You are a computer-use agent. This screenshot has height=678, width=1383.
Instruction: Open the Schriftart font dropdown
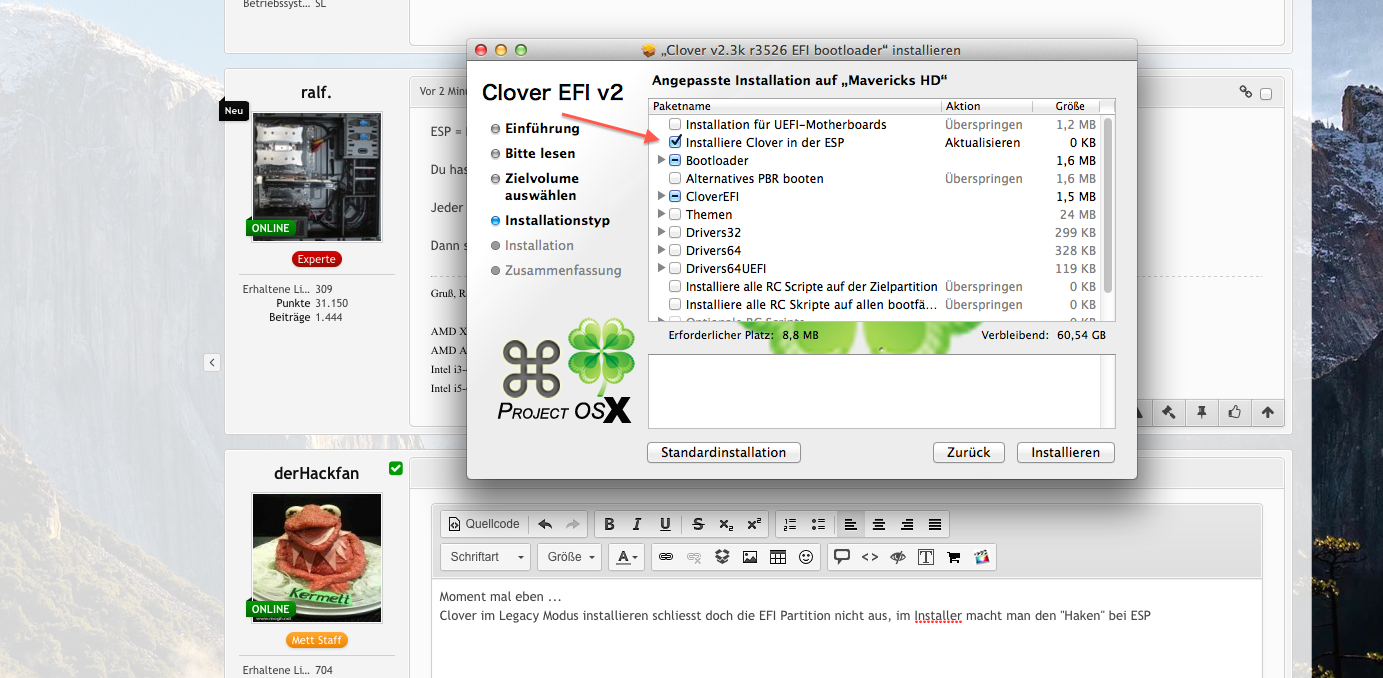point(485,557)
